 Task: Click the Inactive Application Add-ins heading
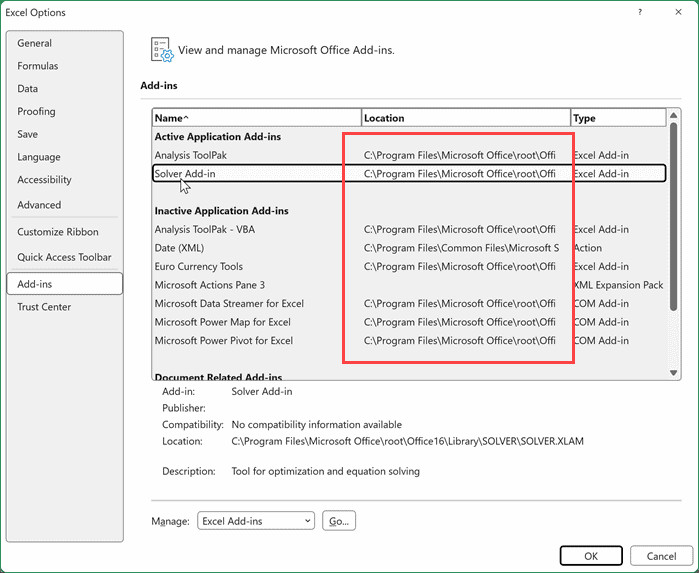[222, 210]
